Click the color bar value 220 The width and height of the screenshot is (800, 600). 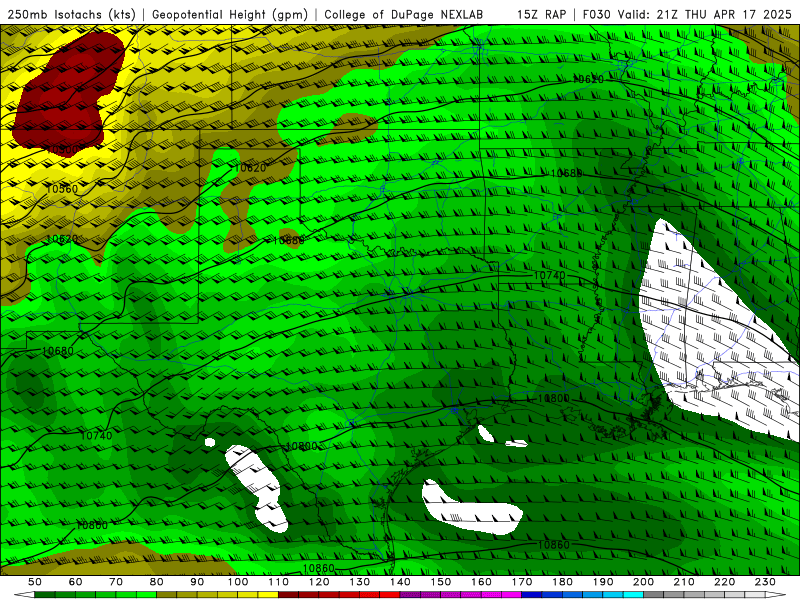point(725,582)
